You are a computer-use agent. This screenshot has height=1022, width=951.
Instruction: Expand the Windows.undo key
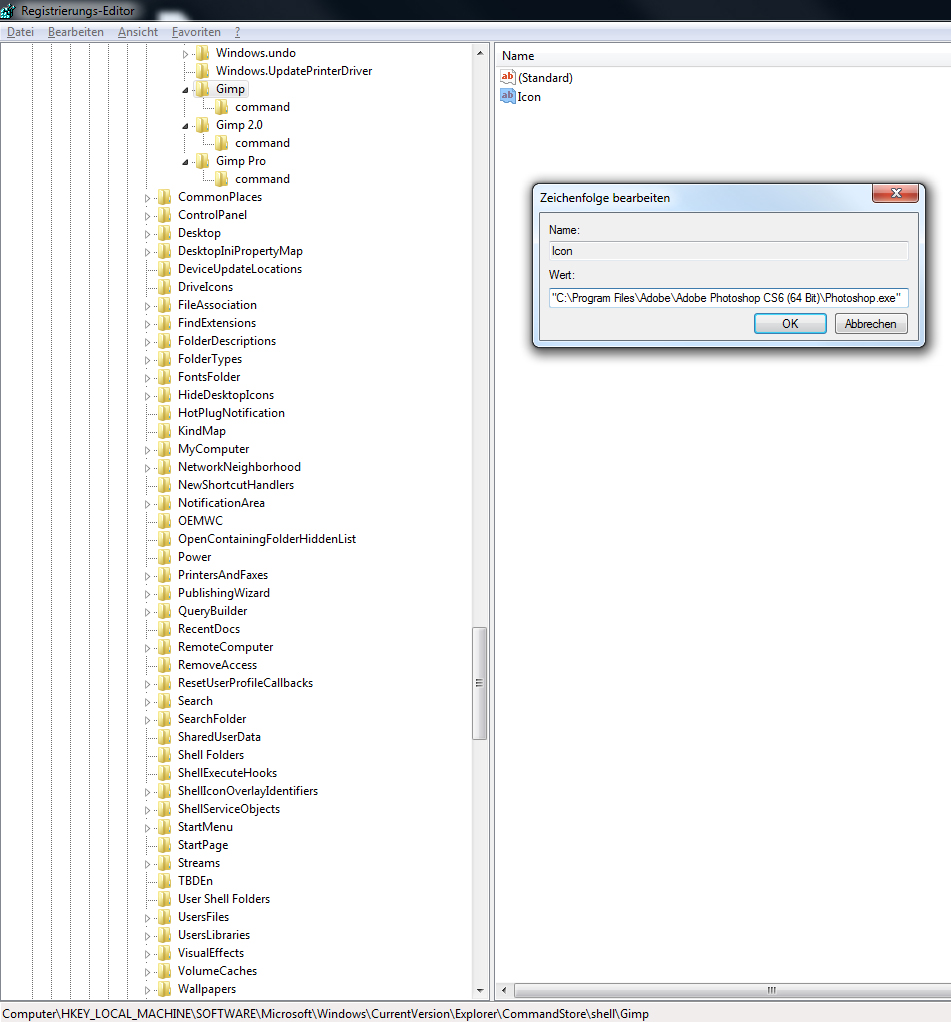point(185,53)
